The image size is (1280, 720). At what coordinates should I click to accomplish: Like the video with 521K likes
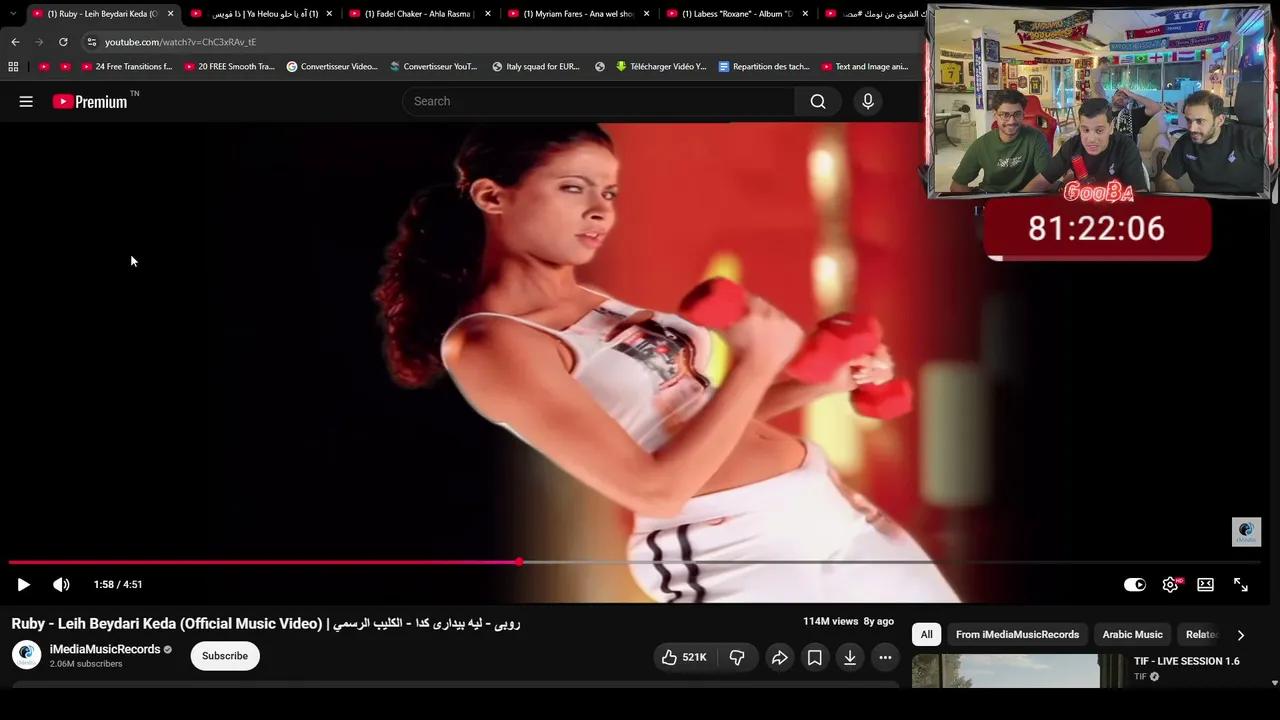point(684,657)
